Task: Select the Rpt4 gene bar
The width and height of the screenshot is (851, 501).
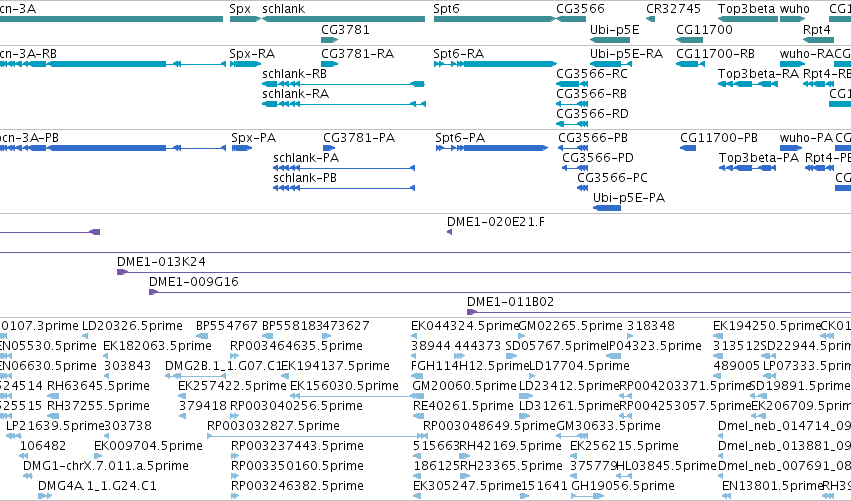Action: pyautogui.click(x=818, y=40)
